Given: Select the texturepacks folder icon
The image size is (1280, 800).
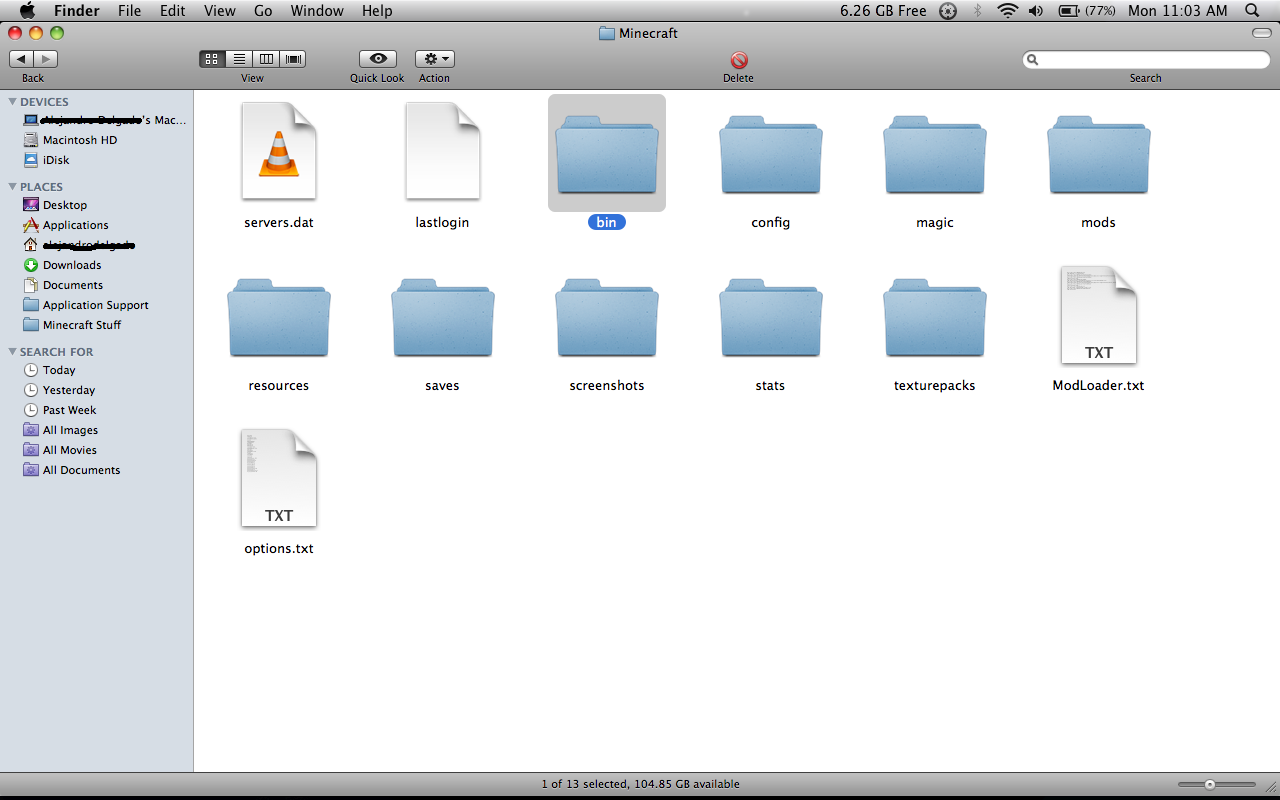Looking at the screenshot, I should point(935,317).
